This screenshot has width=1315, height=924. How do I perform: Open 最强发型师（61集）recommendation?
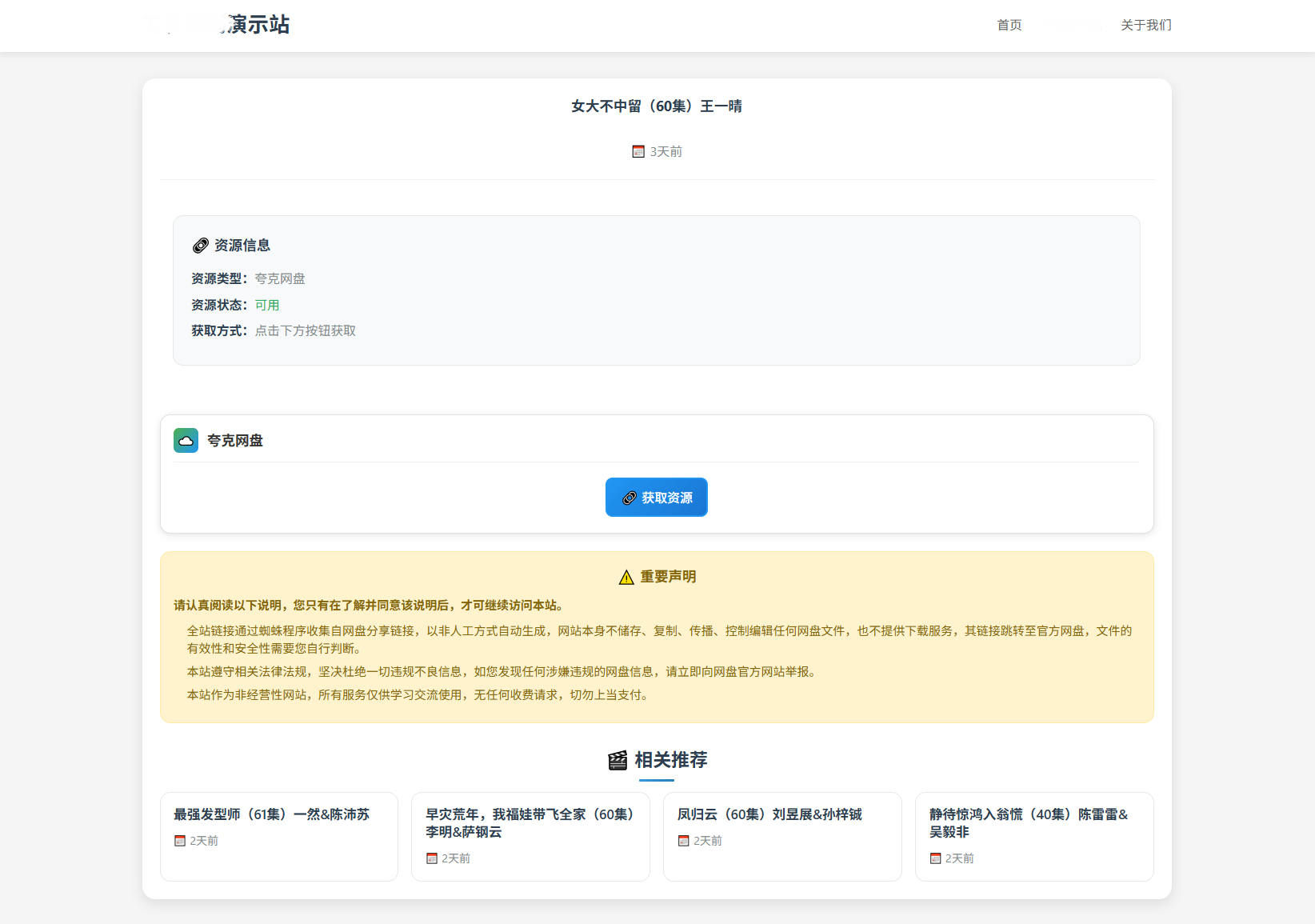point(271,814)
